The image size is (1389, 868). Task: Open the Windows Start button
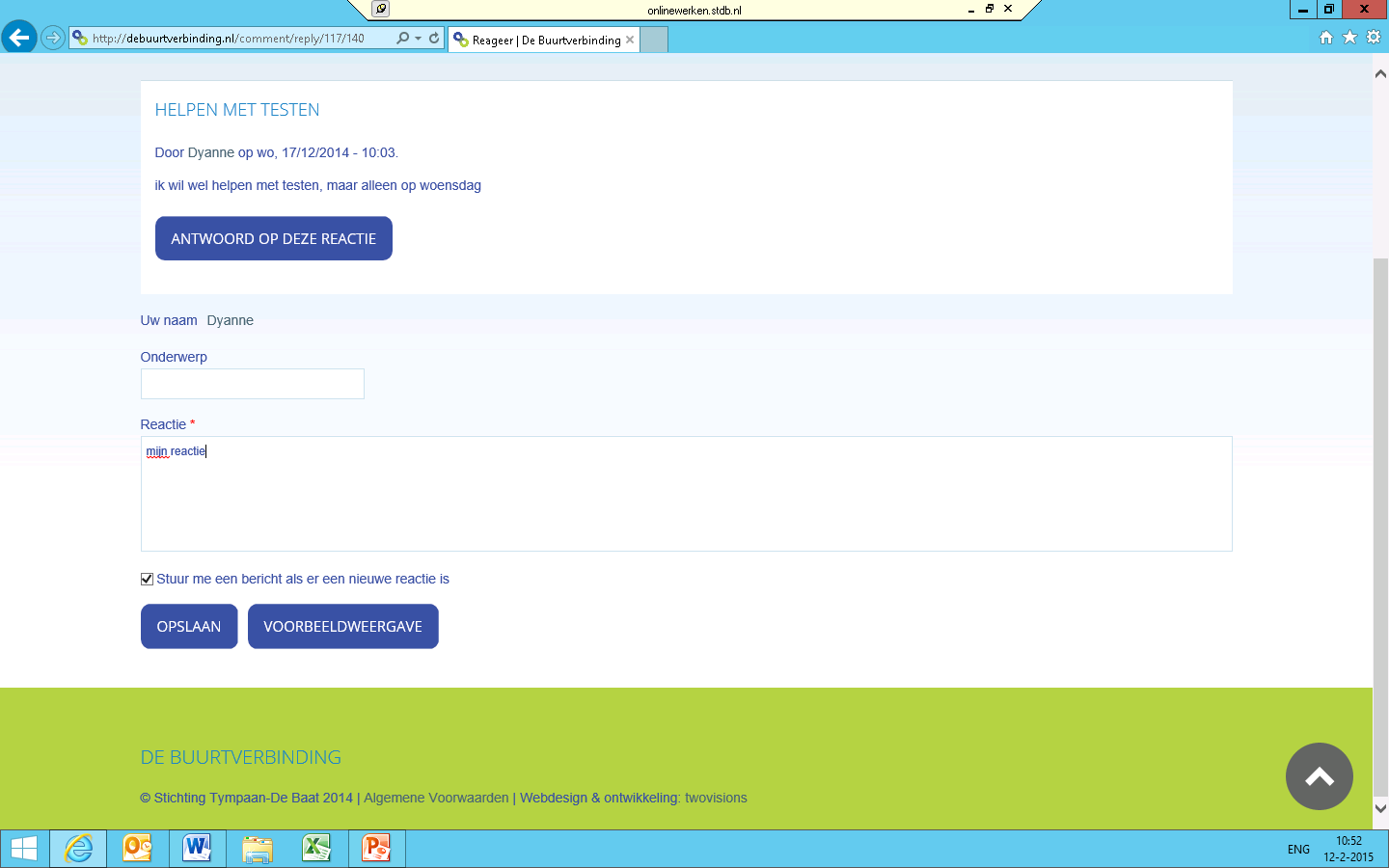click(23, 849)
